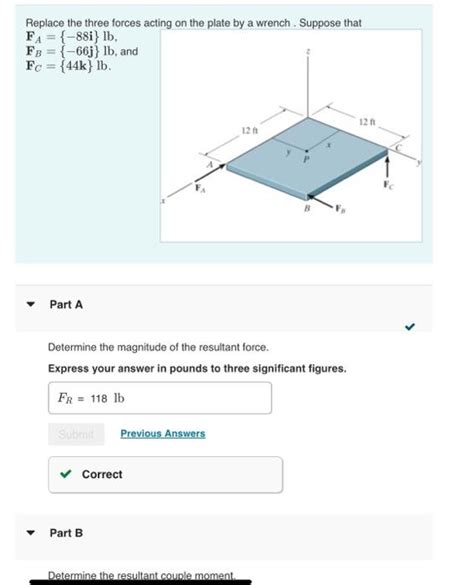Collapse the Part B section triangle

31,532
